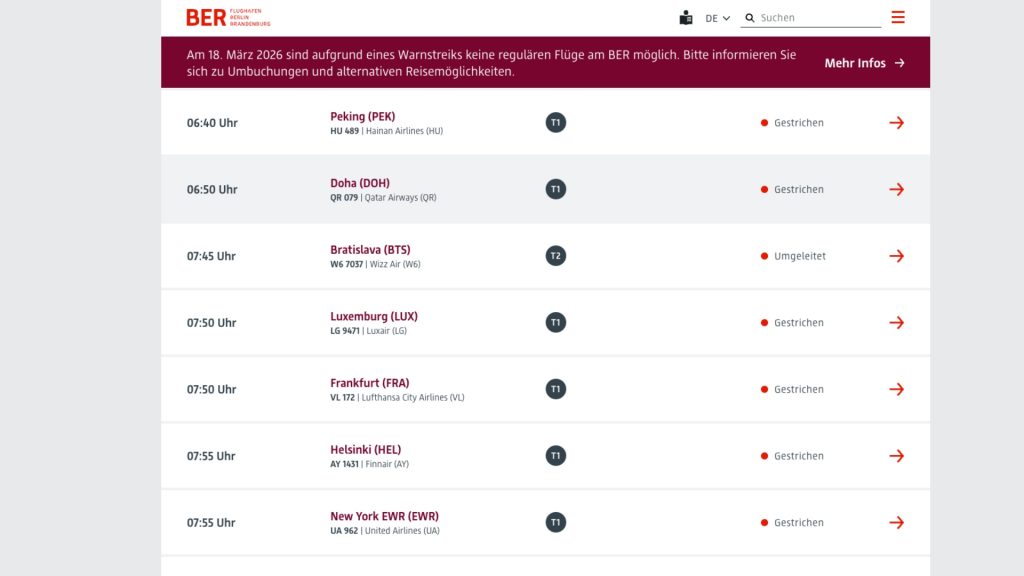Click the Umgeleitet status label
The width and height of the screenshot is (1024, 576).
[799, 256]
